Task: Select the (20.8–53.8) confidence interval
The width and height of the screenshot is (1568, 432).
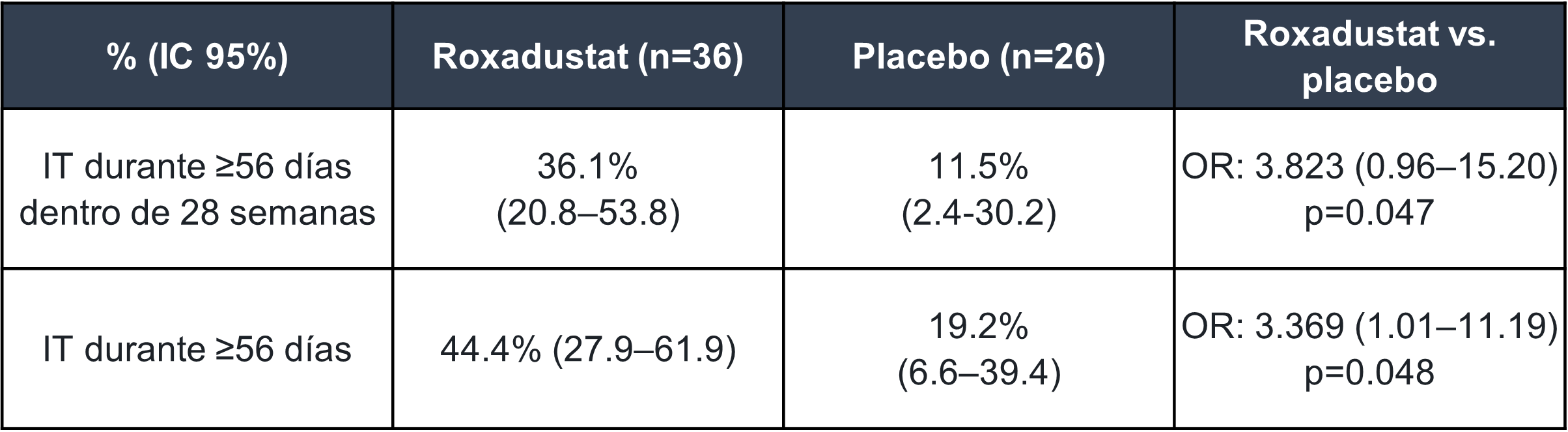Action: [587, 212]
